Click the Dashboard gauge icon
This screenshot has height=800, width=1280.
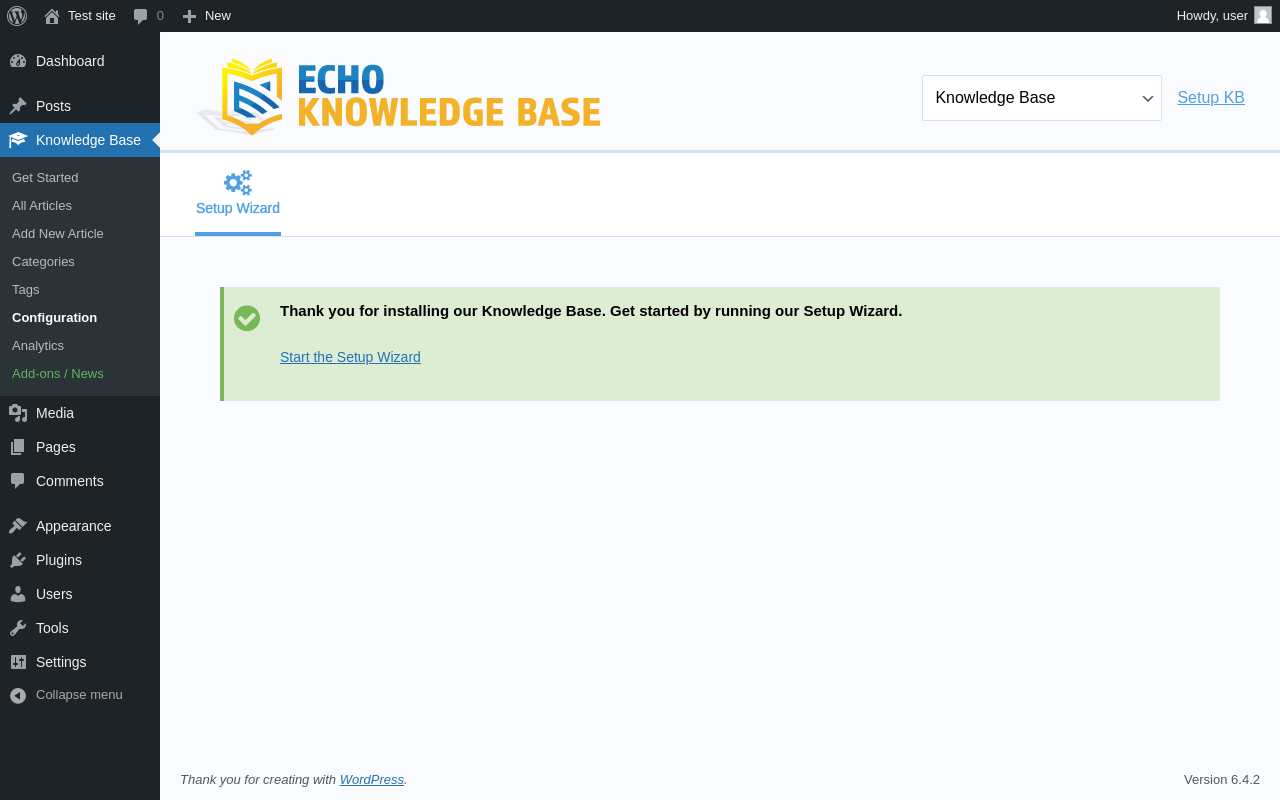18,61
